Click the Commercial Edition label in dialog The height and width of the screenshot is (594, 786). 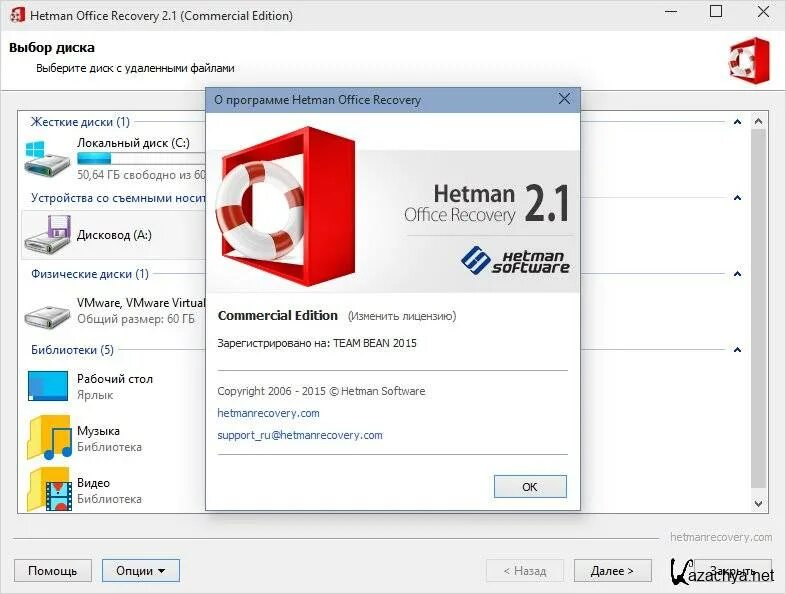[x=278, y=315]
